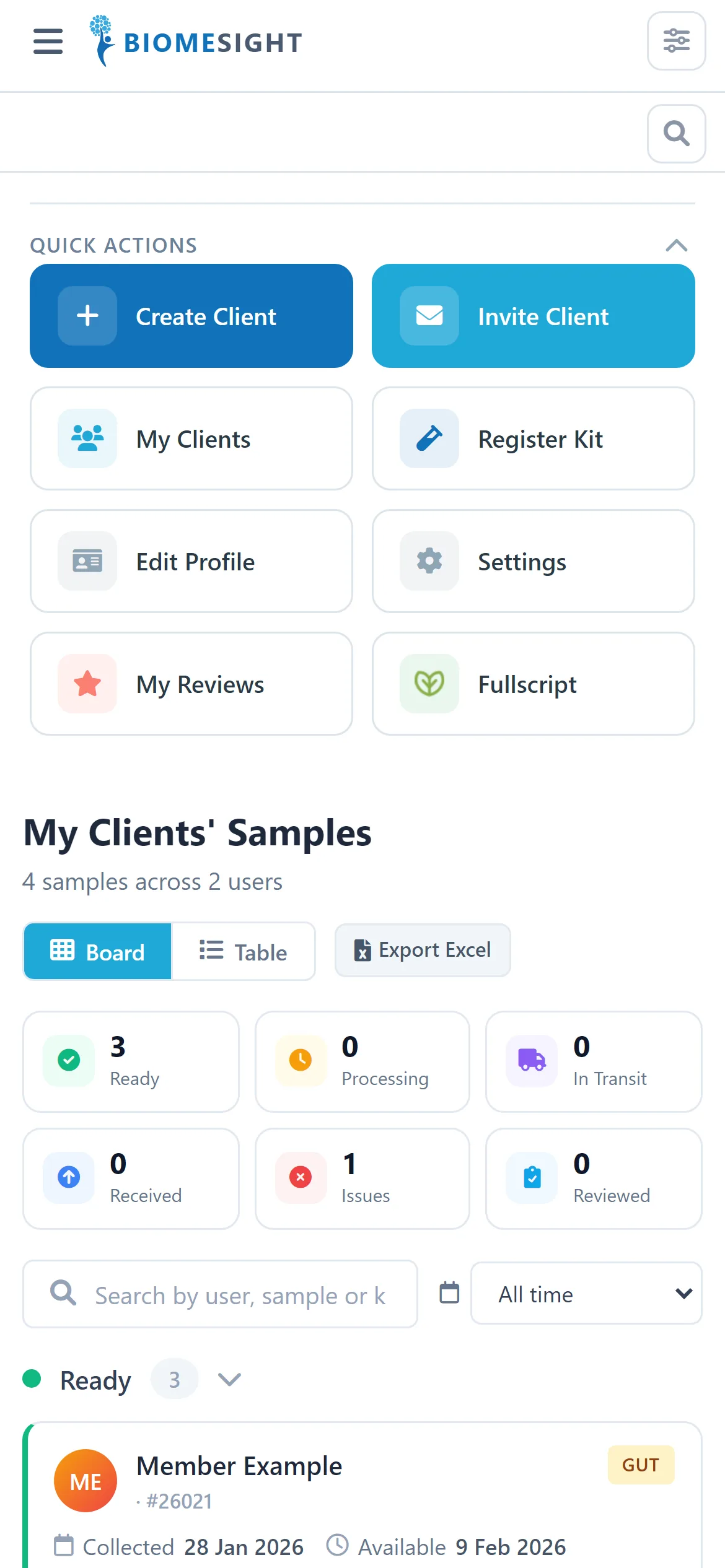The image size is (725, 1568).
Task: Click the Fullscript leaf icon
Action: 429,684
